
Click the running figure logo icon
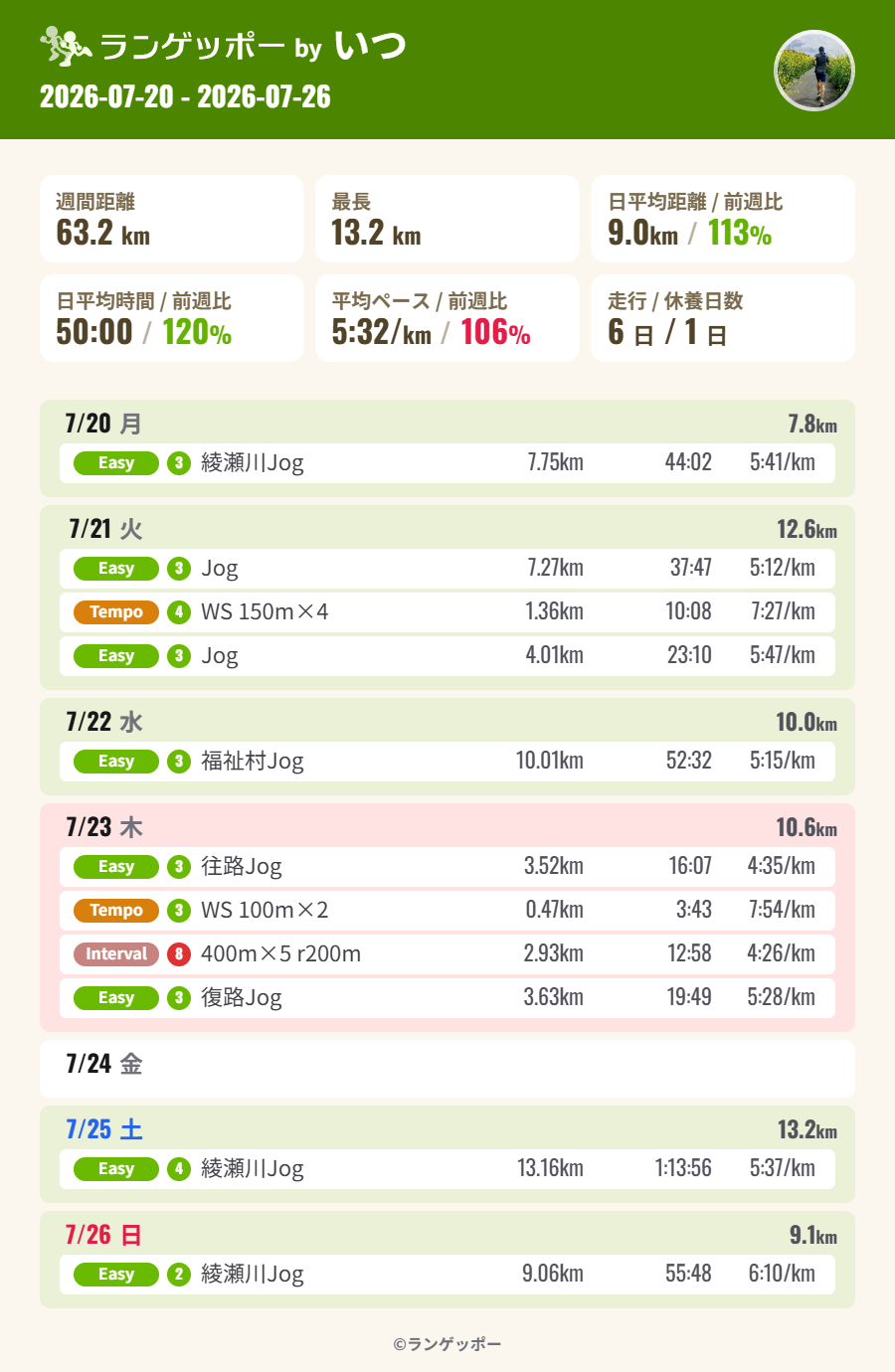tap(66, 46)
